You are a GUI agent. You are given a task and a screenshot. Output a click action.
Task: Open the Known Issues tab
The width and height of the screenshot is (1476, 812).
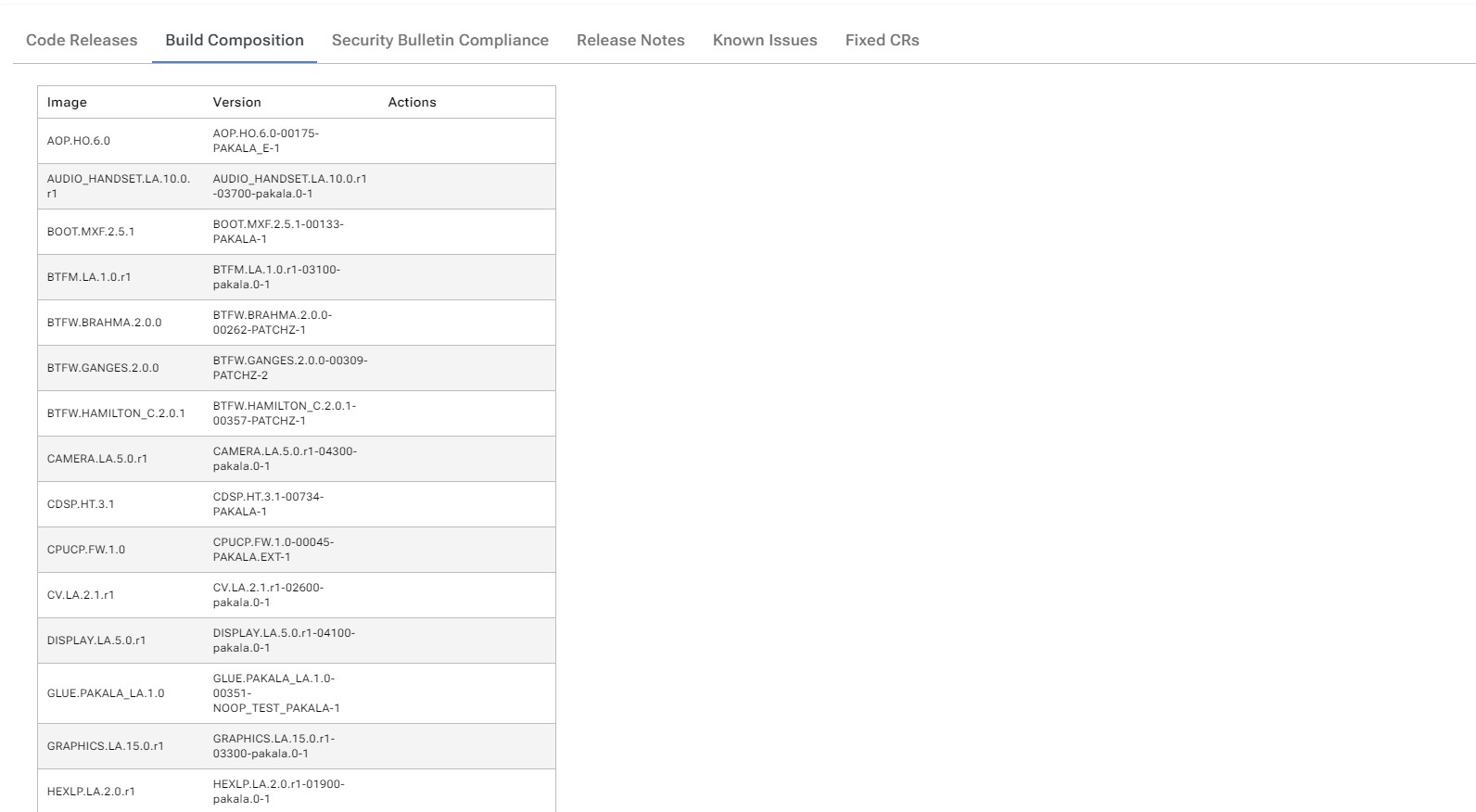(x=765, y=40)
